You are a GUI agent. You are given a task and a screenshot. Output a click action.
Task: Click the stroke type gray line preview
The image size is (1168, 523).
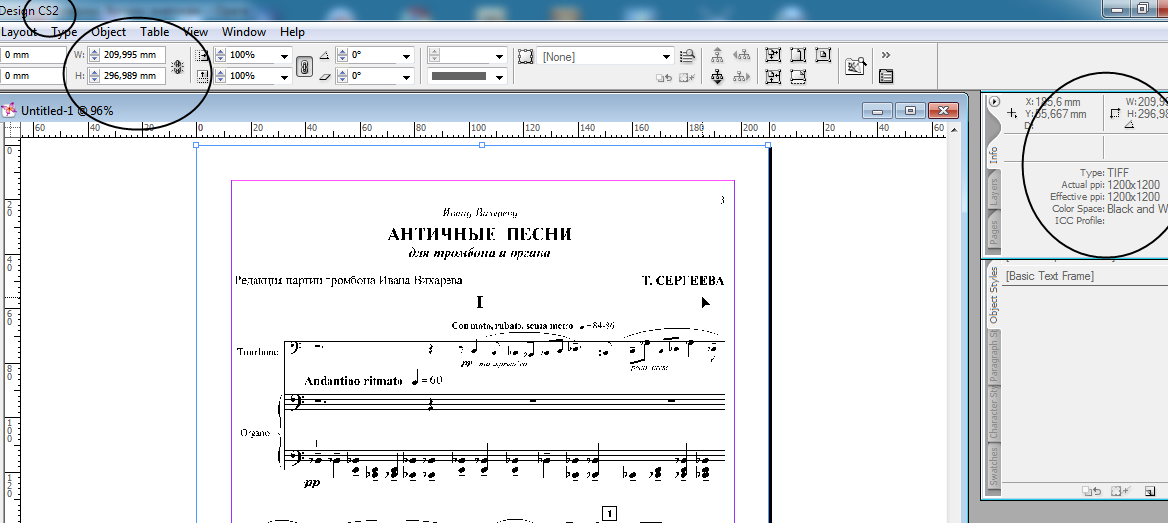[x=459, y=76]
